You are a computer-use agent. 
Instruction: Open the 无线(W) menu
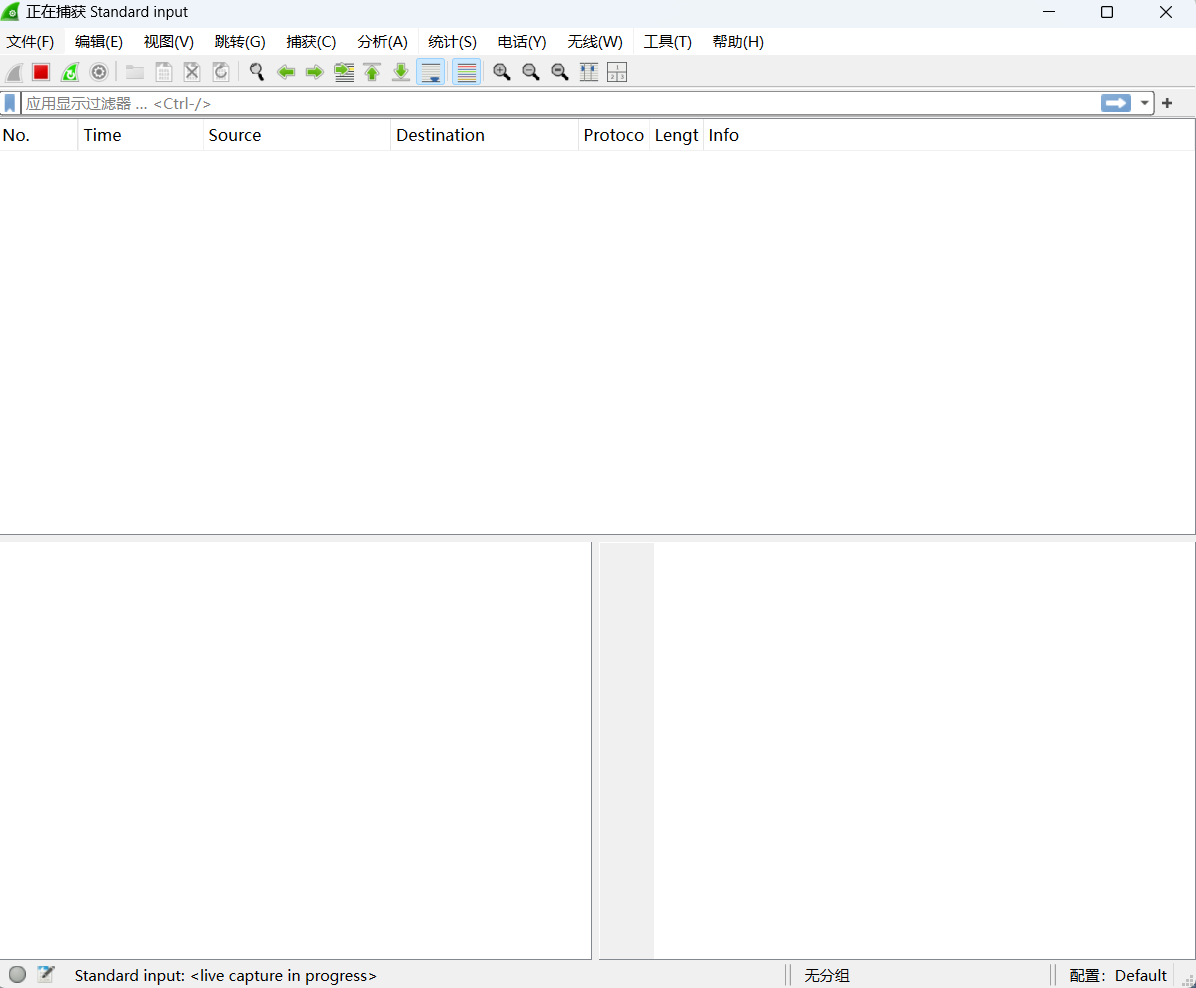point(595,42)
